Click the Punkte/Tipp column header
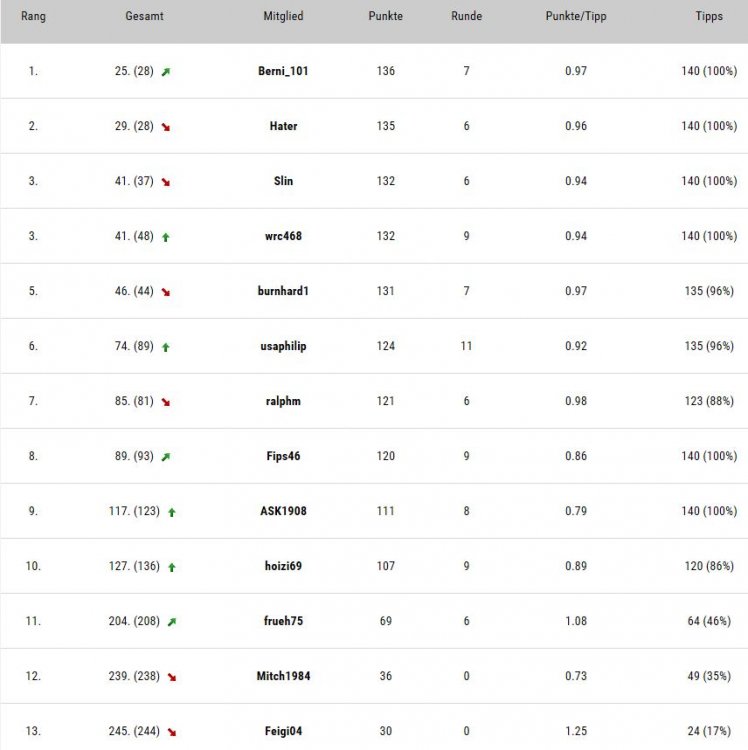The height and width of the screenshot is (750, 748). pyautogui.click(x=576, y=16)
